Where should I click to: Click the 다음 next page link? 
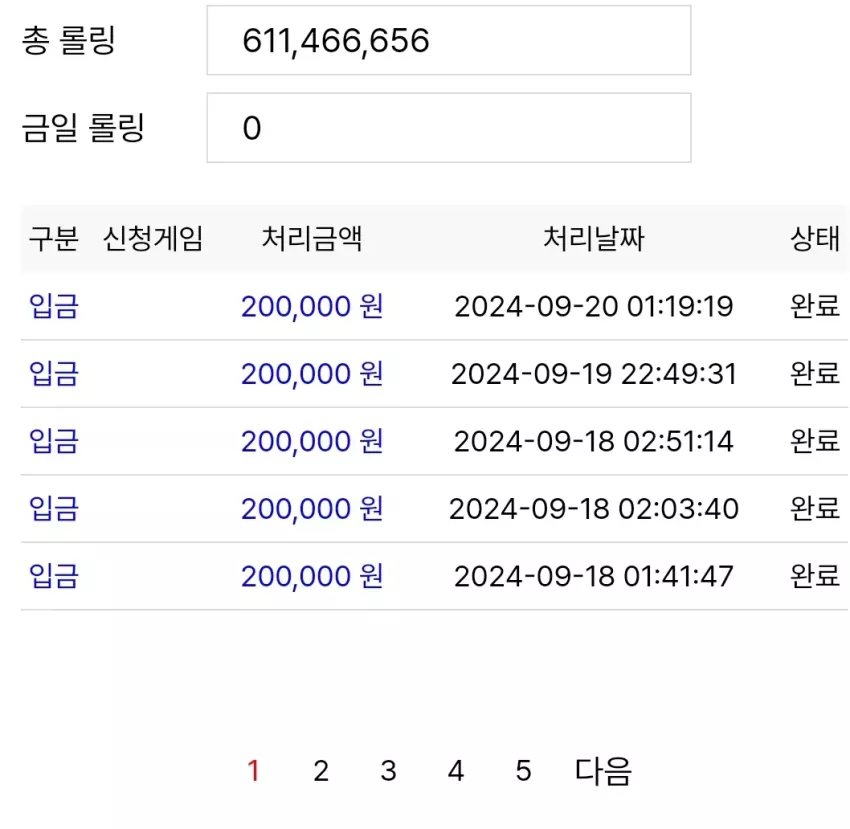603,771
